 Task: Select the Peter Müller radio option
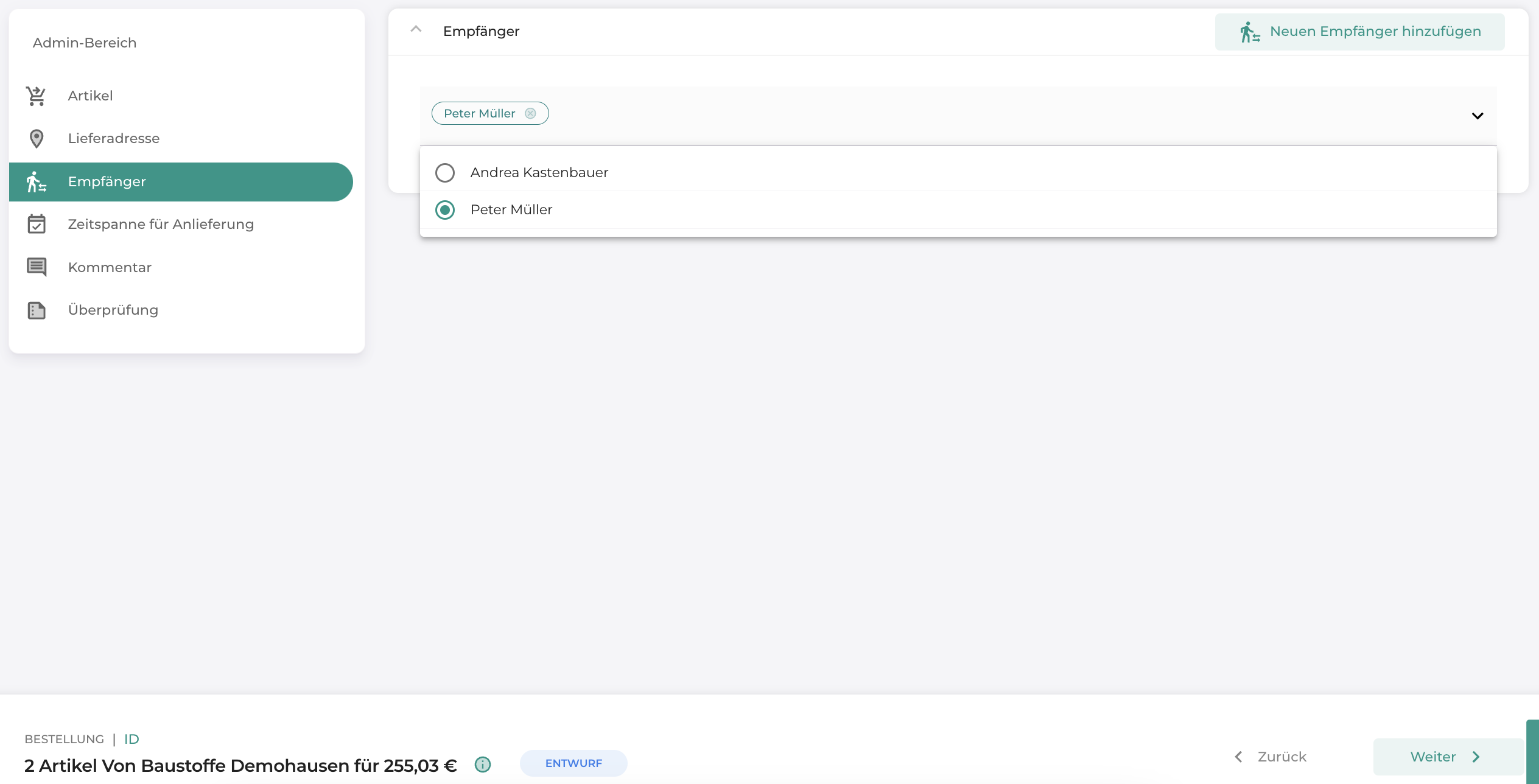point(445,210)
